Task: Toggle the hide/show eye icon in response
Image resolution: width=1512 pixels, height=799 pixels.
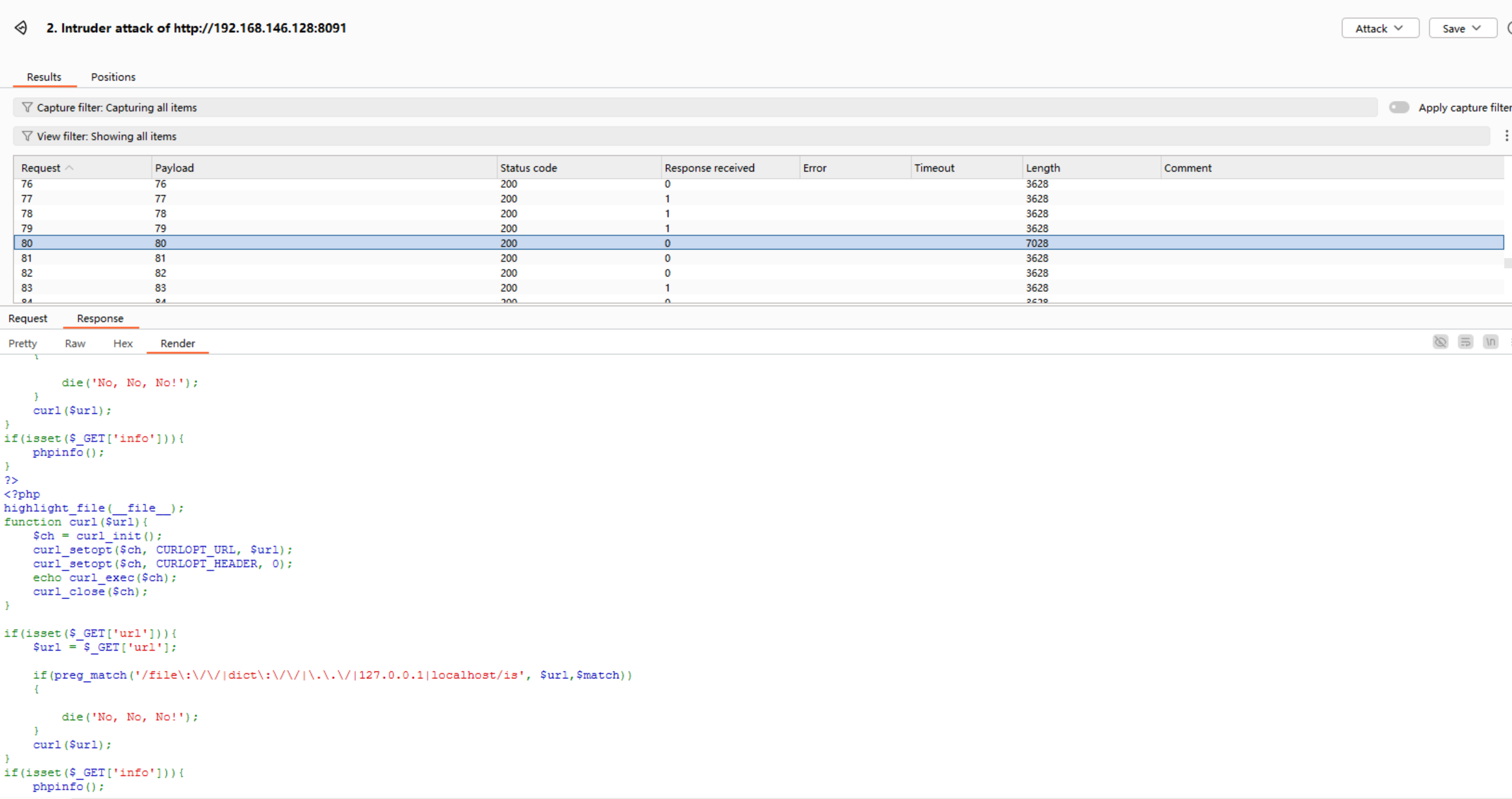Action: point(1440,342)
